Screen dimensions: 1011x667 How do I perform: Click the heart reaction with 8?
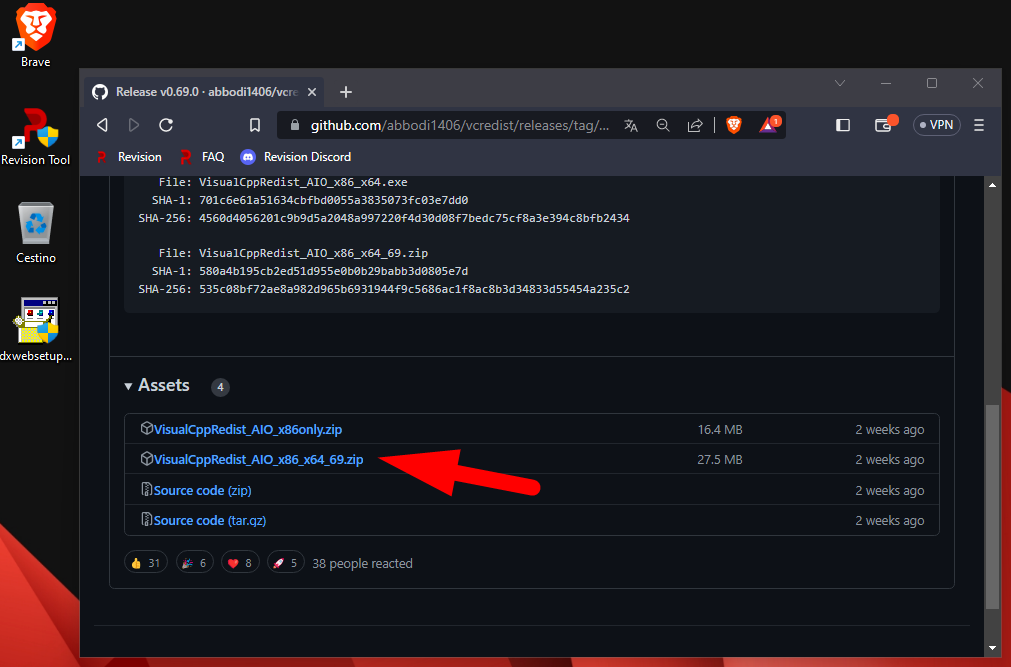tap(240, 563)
